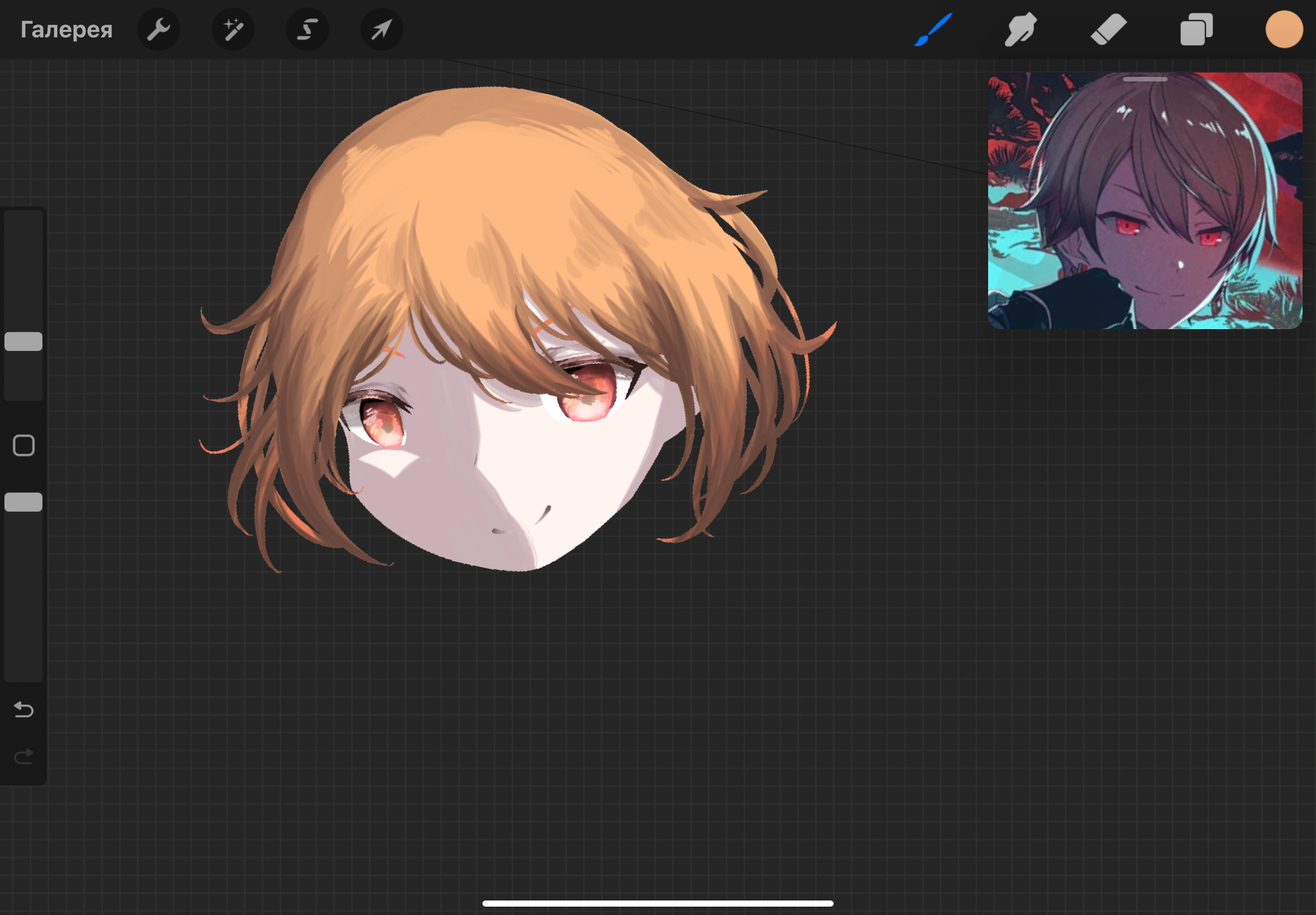
Task: Open the sidebar Modify button
Action: coord(23,445)
